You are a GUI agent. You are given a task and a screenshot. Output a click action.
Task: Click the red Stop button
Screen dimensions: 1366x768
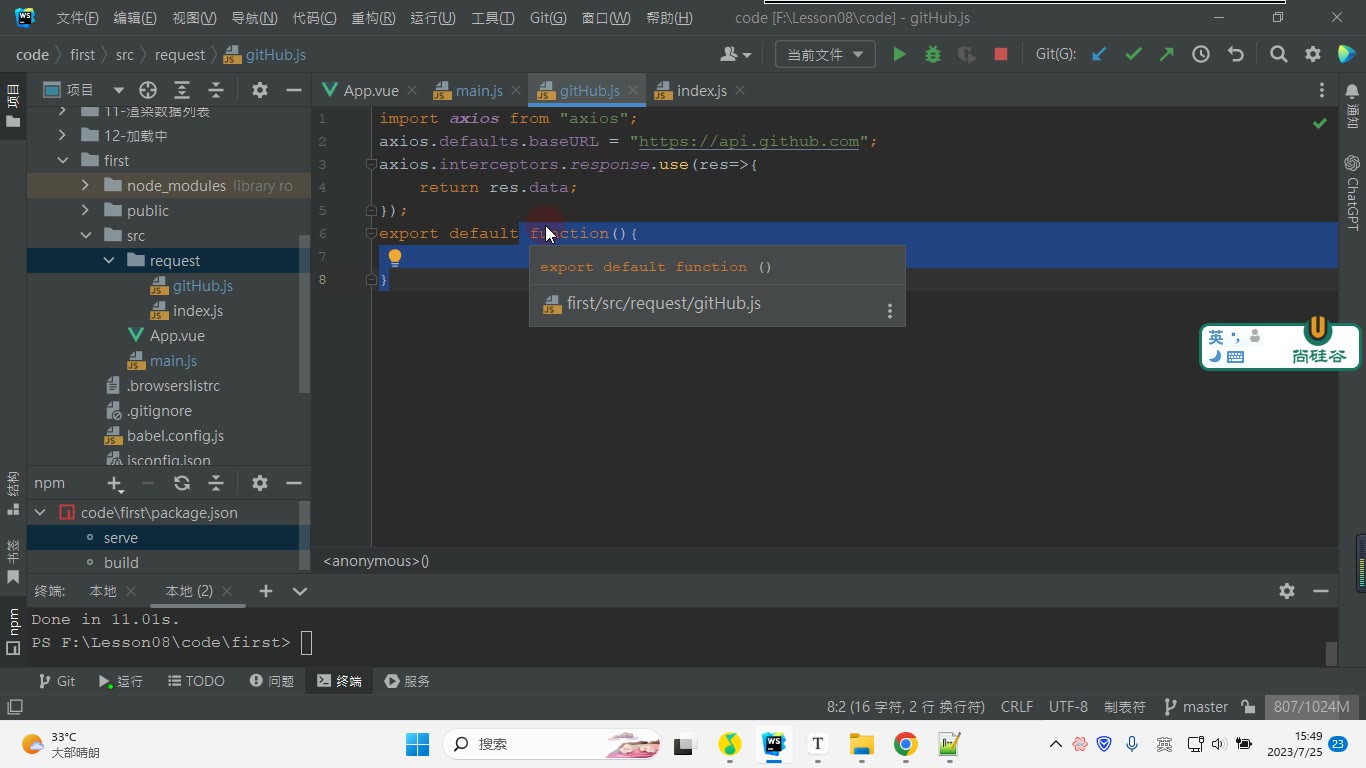tap(1000, 55)
